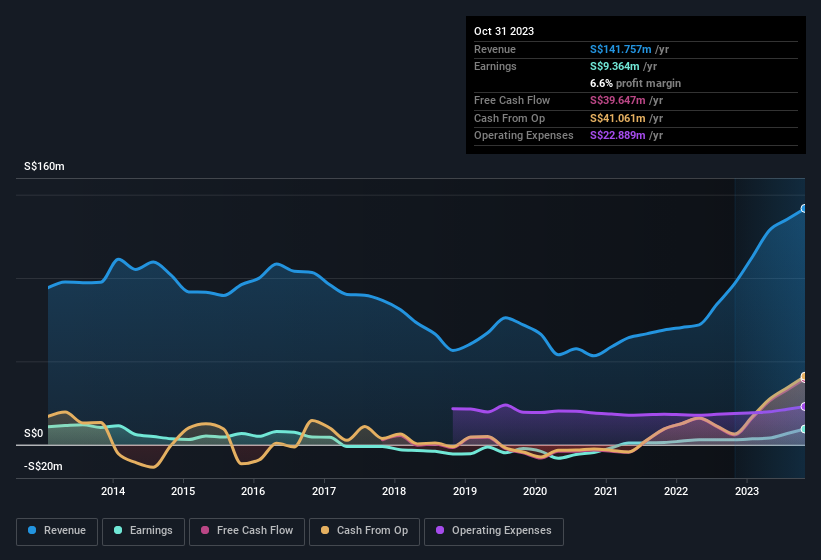Click the -S$20m y-axis label
This screenshot has width=821, height=560.
coord(43,467)
